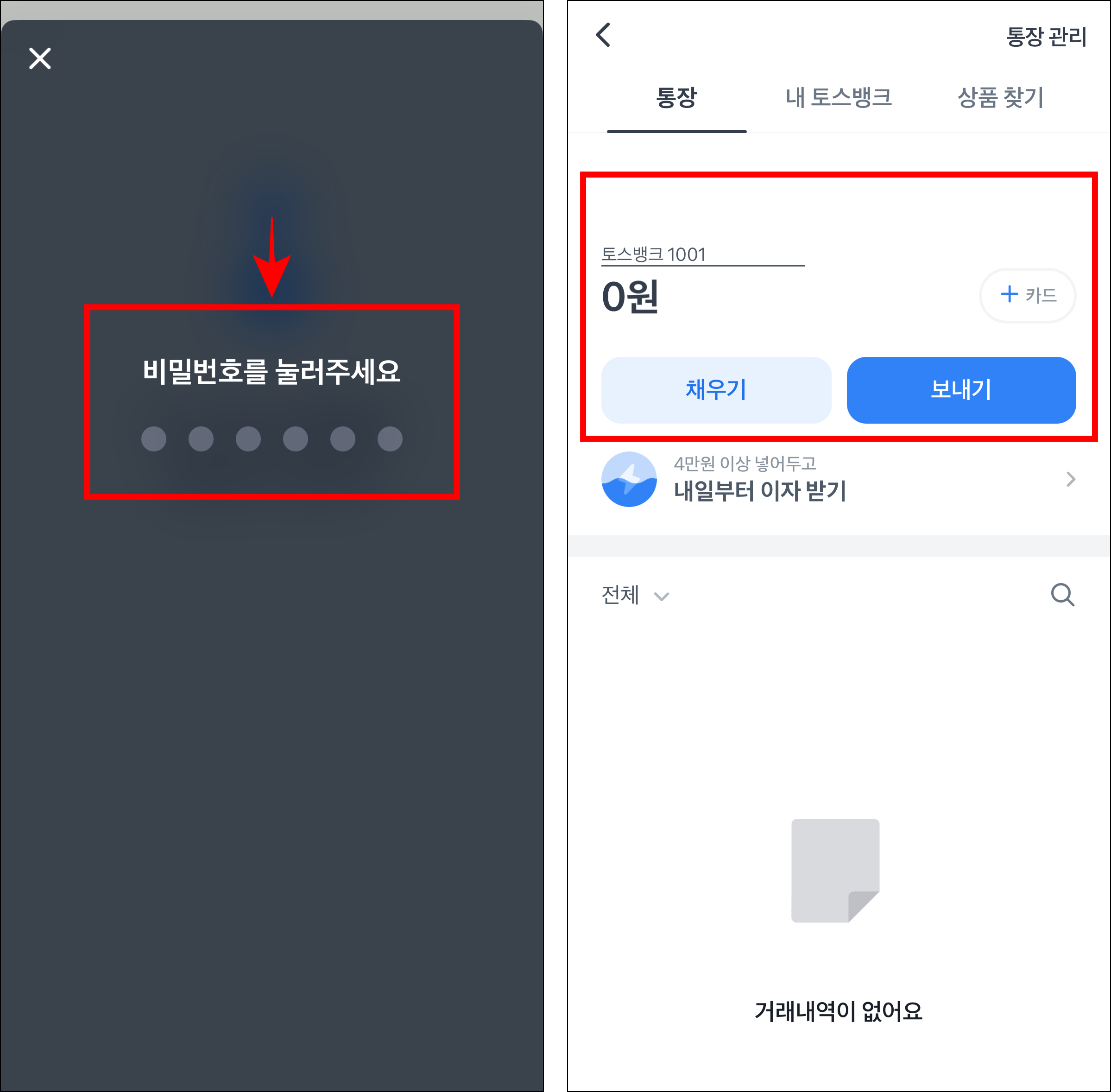The image size is (1111, 1092).
Task: Tap the 토스뱅크 1001 account name
Action: click(654, 254)
